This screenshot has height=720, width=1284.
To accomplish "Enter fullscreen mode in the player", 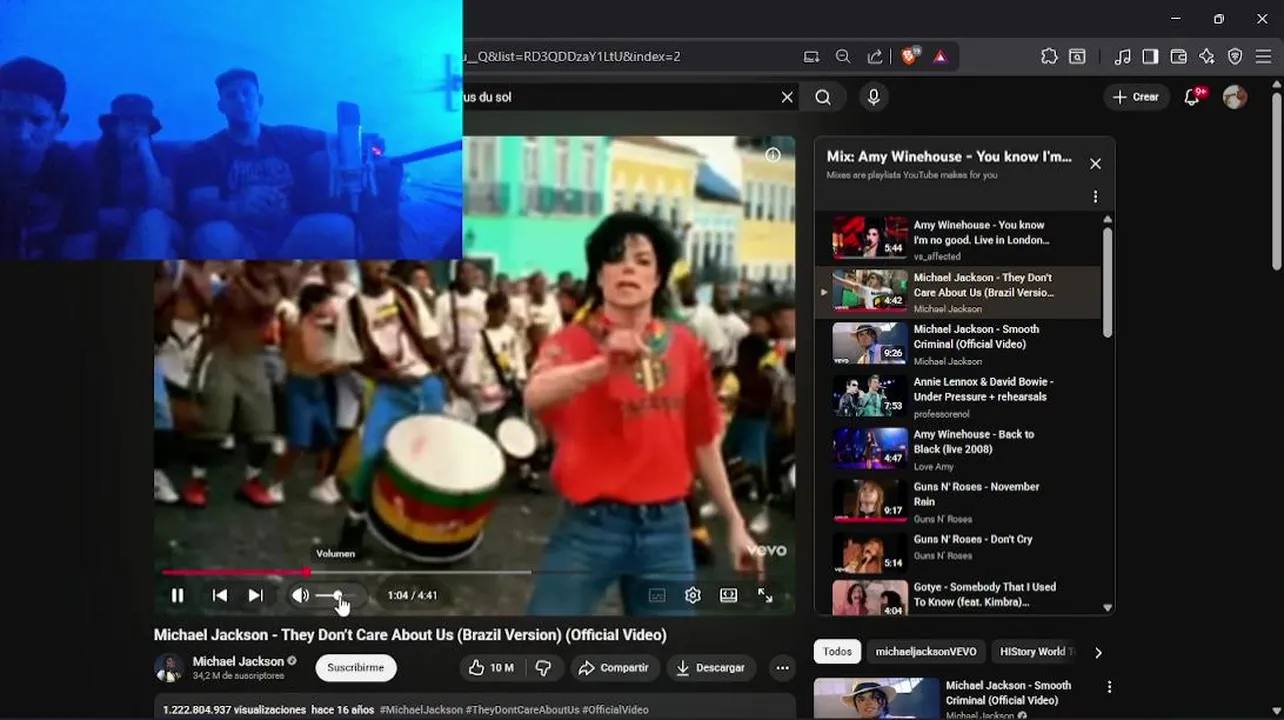I will coord(765,595).
